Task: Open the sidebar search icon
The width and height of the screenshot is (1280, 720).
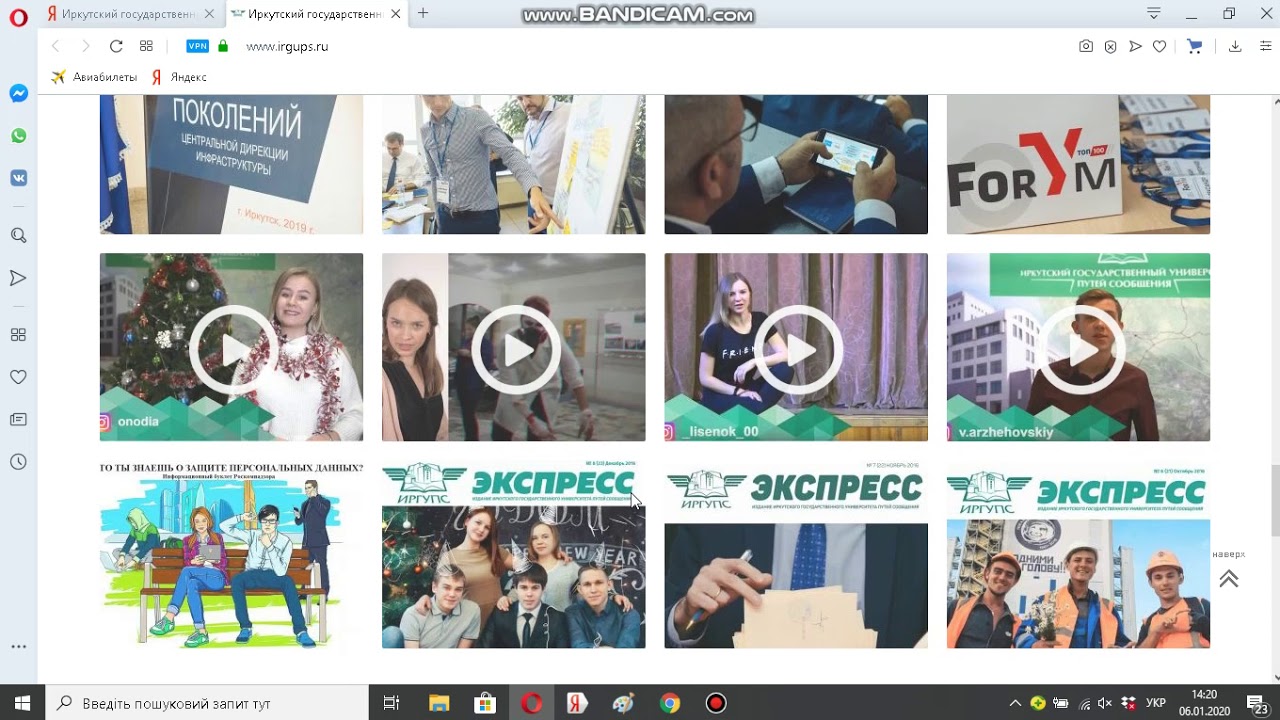Action: (x=18, y=235)
